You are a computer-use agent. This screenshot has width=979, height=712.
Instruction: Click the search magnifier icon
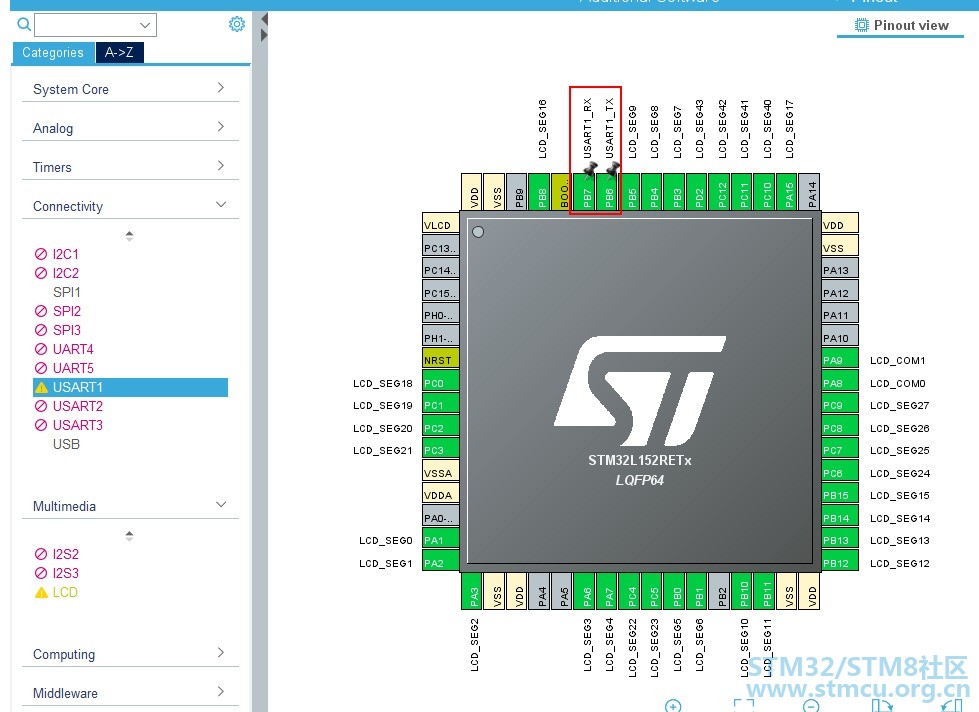click(24, 24)
